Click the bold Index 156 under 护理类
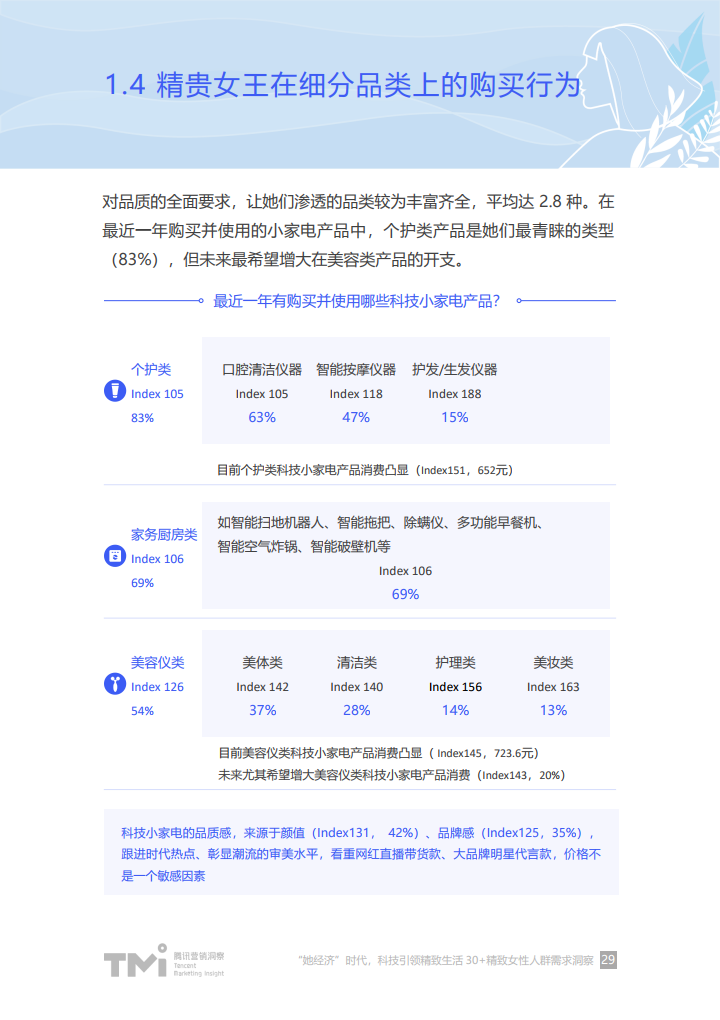Screen dimensions: 720x1020 coord(455,687)
